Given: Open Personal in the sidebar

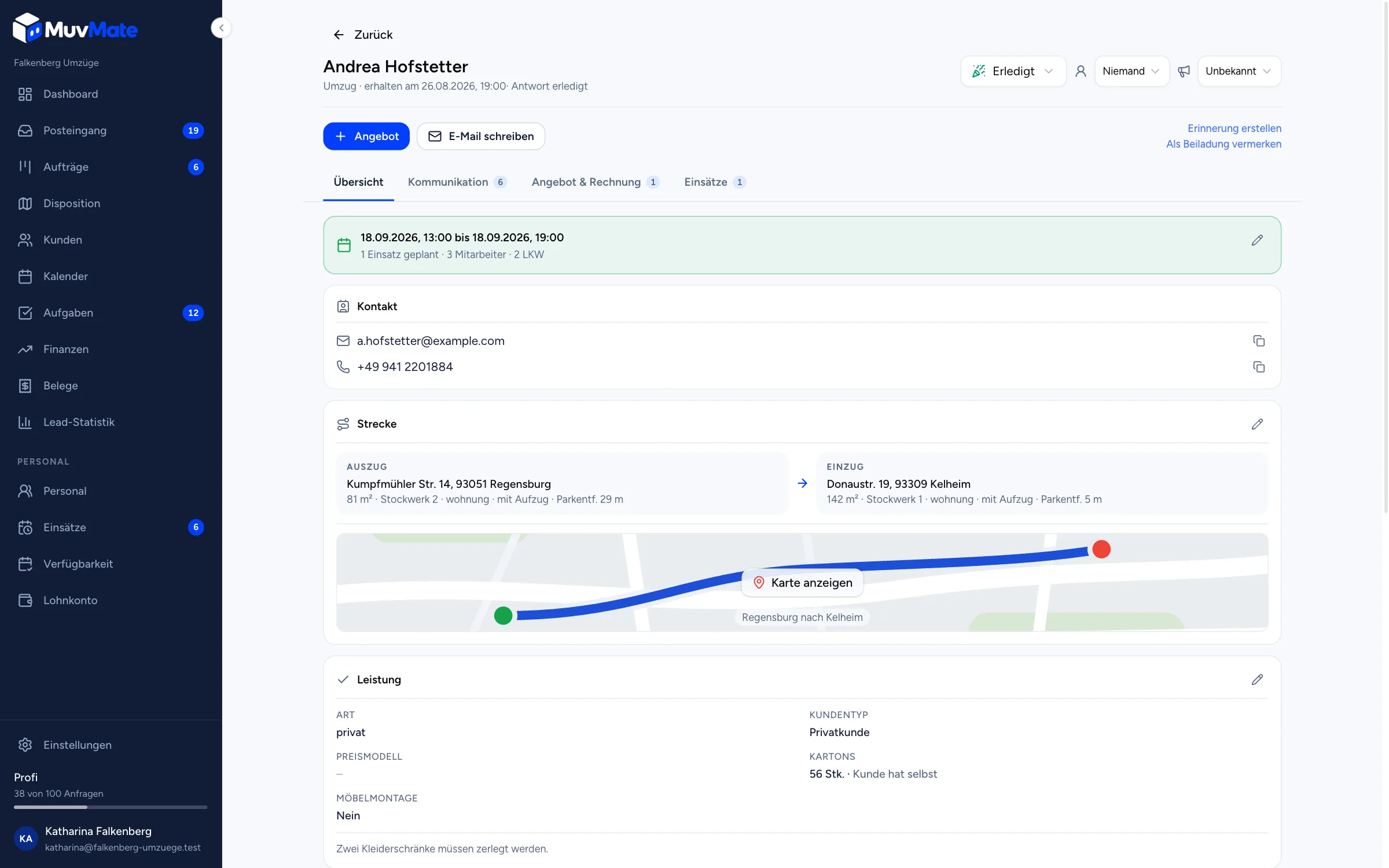Looking at the screenshot, I should (111, 491).
